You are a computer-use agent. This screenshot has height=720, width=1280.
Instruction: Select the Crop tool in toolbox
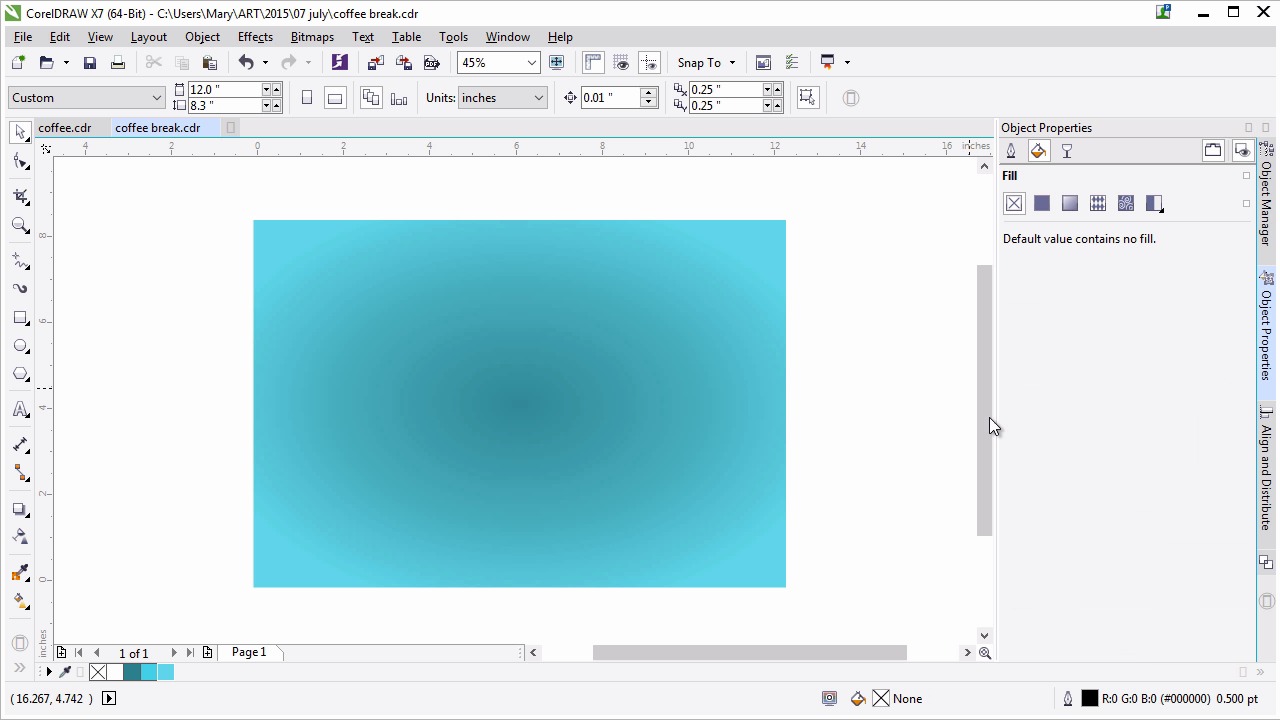pyautogui.click(x=20, y=196)
